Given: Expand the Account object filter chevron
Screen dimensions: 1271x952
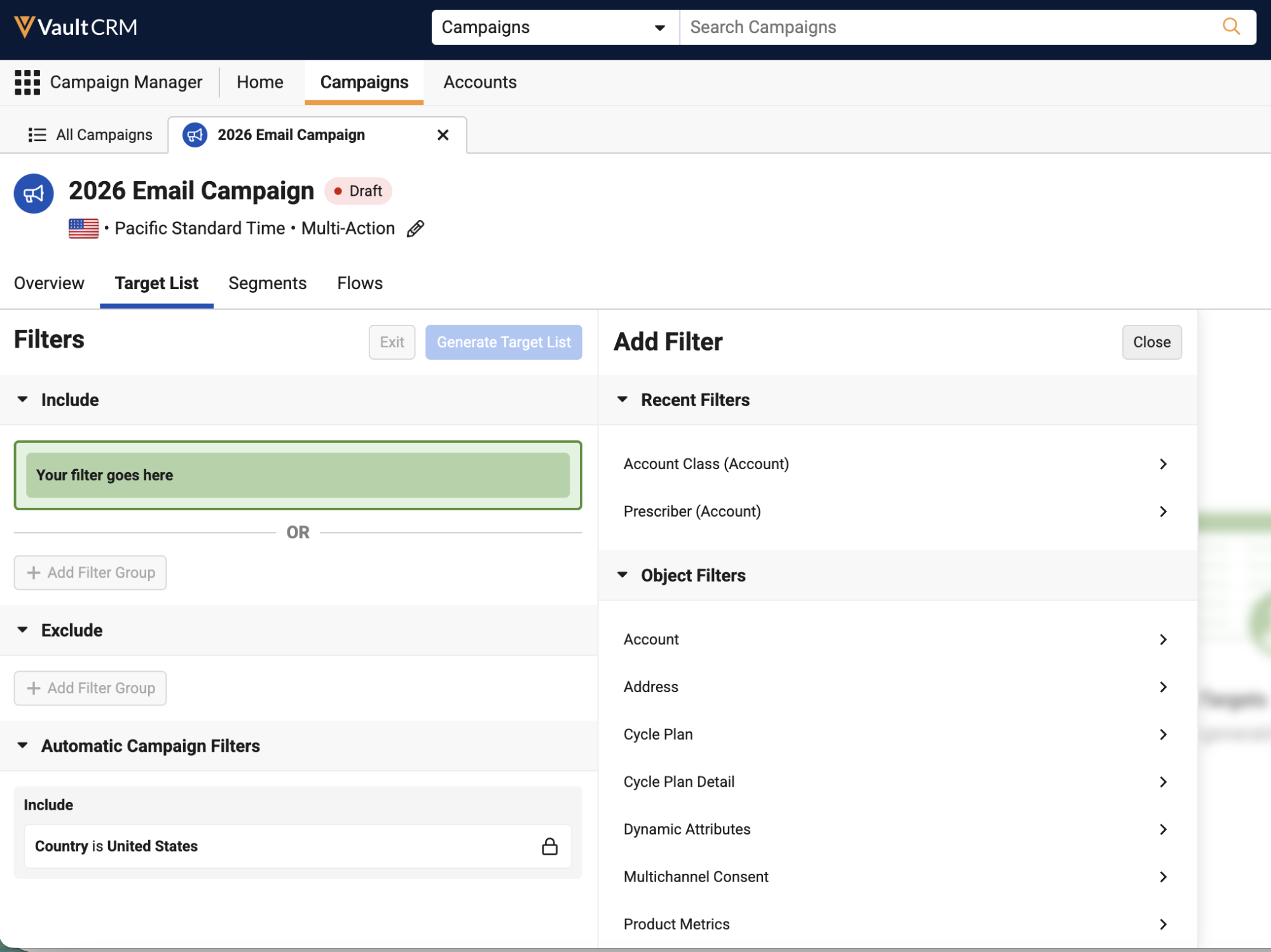Looking at the screenshot, I should tap(1163, 639).
